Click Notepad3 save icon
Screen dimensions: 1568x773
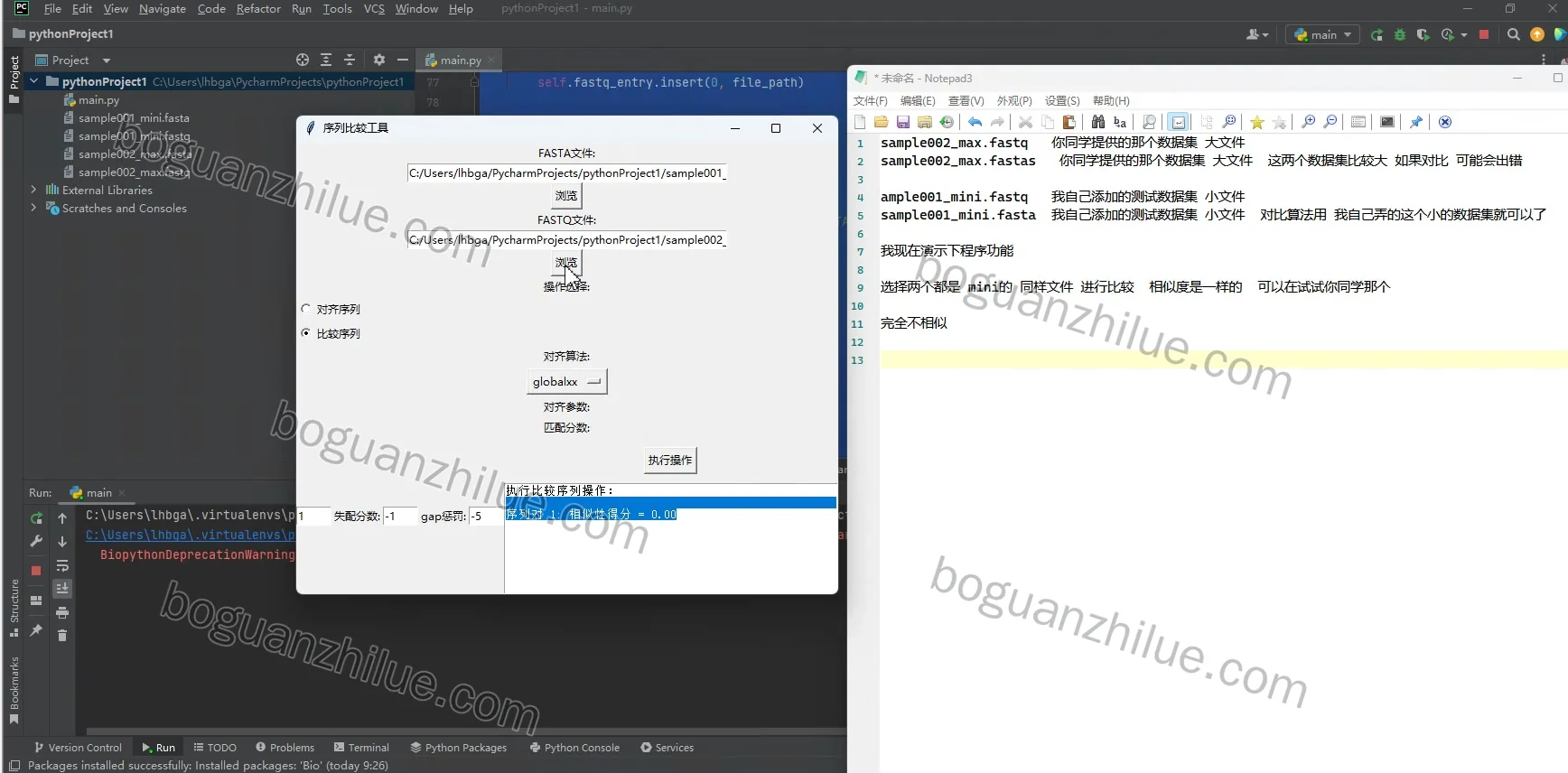pos(902,122)
